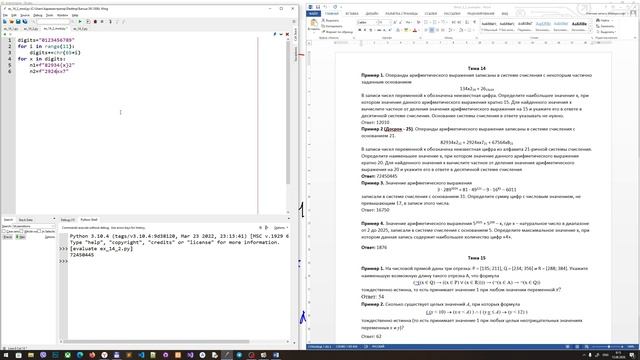
Task: Click the New File icon in Wing toolbar
Action: click(5, 22)
